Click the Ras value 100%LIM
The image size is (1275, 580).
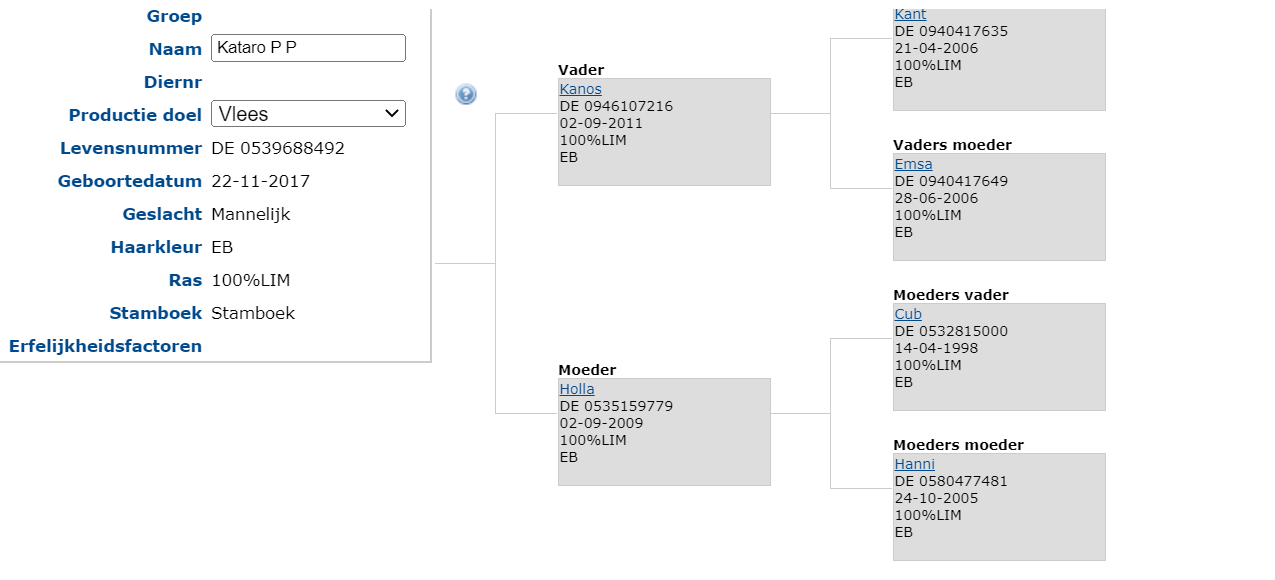click(251, 280)
